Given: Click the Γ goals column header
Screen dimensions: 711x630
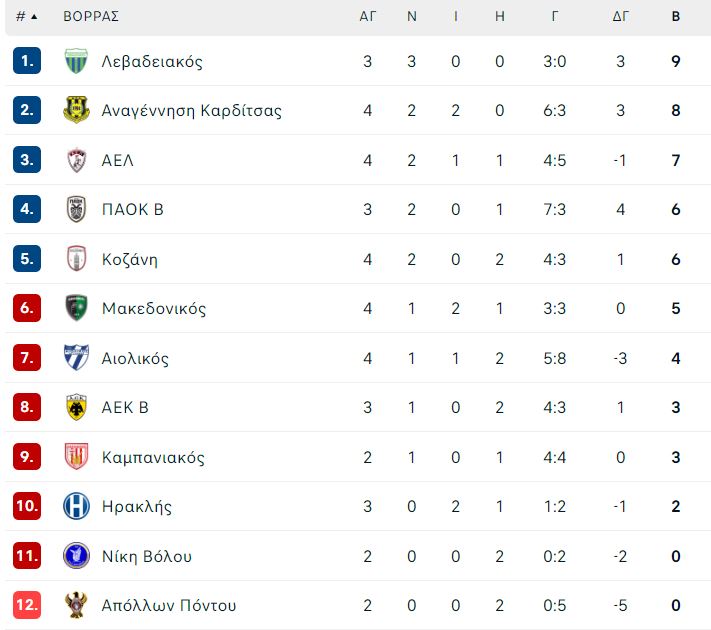Looking at the screenshot, I should click(x=555, y=17).
